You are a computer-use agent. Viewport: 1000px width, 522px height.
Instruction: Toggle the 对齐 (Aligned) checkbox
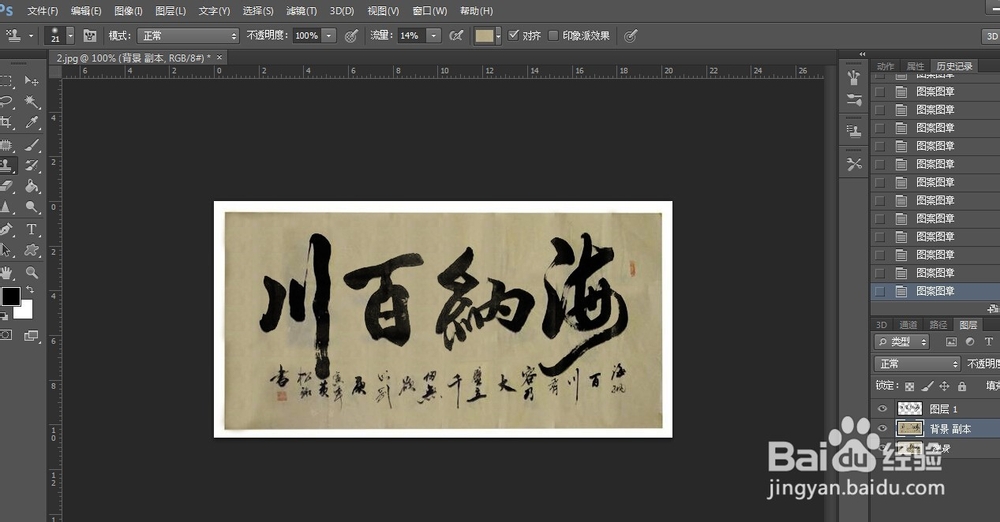513,36
